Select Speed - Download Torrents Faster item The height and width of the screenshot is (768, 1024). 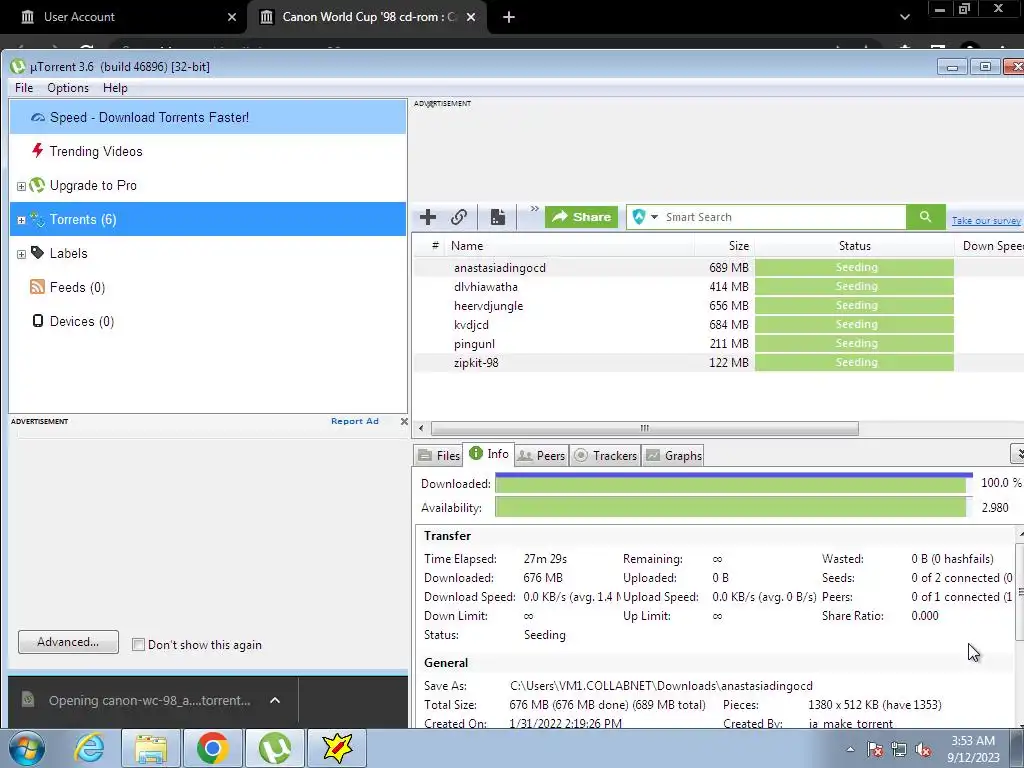tap(208, 118)
